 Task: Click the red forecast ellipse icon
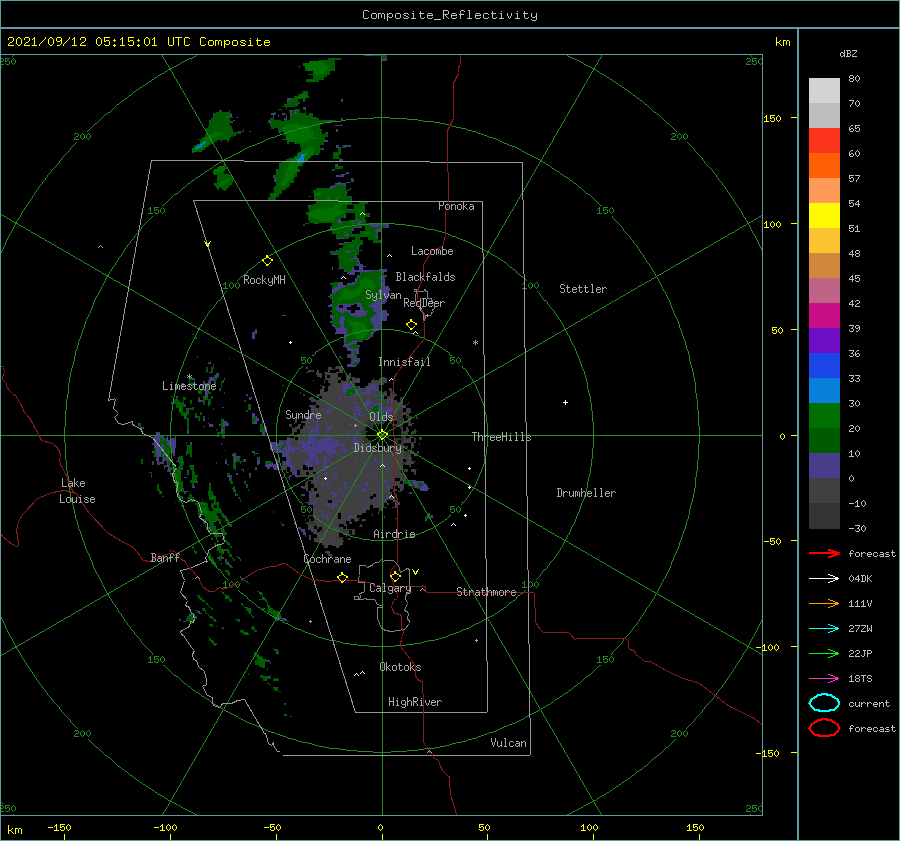tap(824, 728)
